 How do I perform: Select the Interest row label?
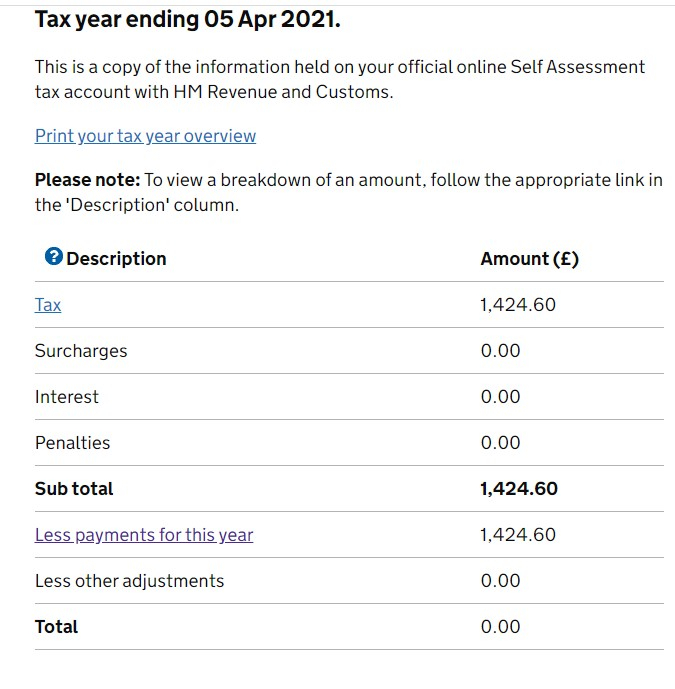[x=67, y=397]
